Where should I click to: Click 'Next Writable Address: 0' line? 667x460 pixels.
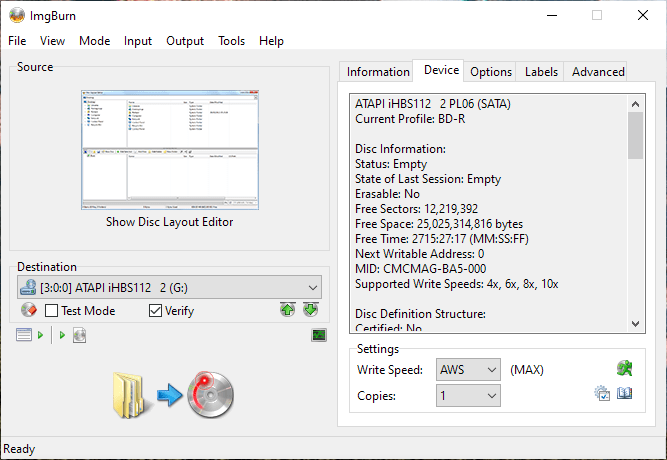pos(419,254)
